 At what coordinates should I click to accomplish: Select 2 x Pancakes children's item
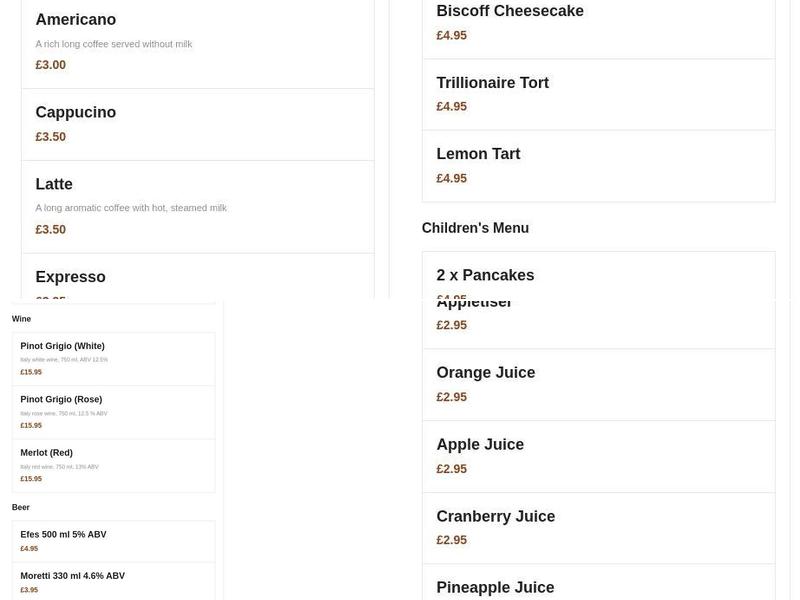point(598,277)
